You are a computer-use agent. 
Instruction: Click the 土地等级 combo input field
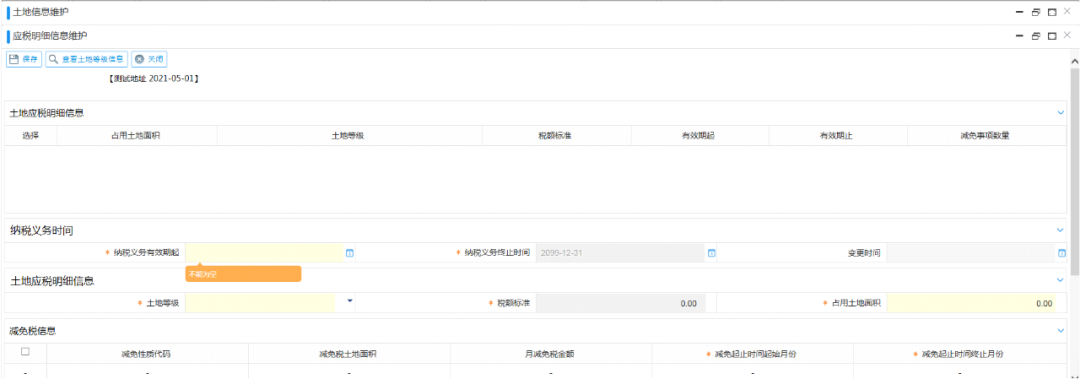260,303
